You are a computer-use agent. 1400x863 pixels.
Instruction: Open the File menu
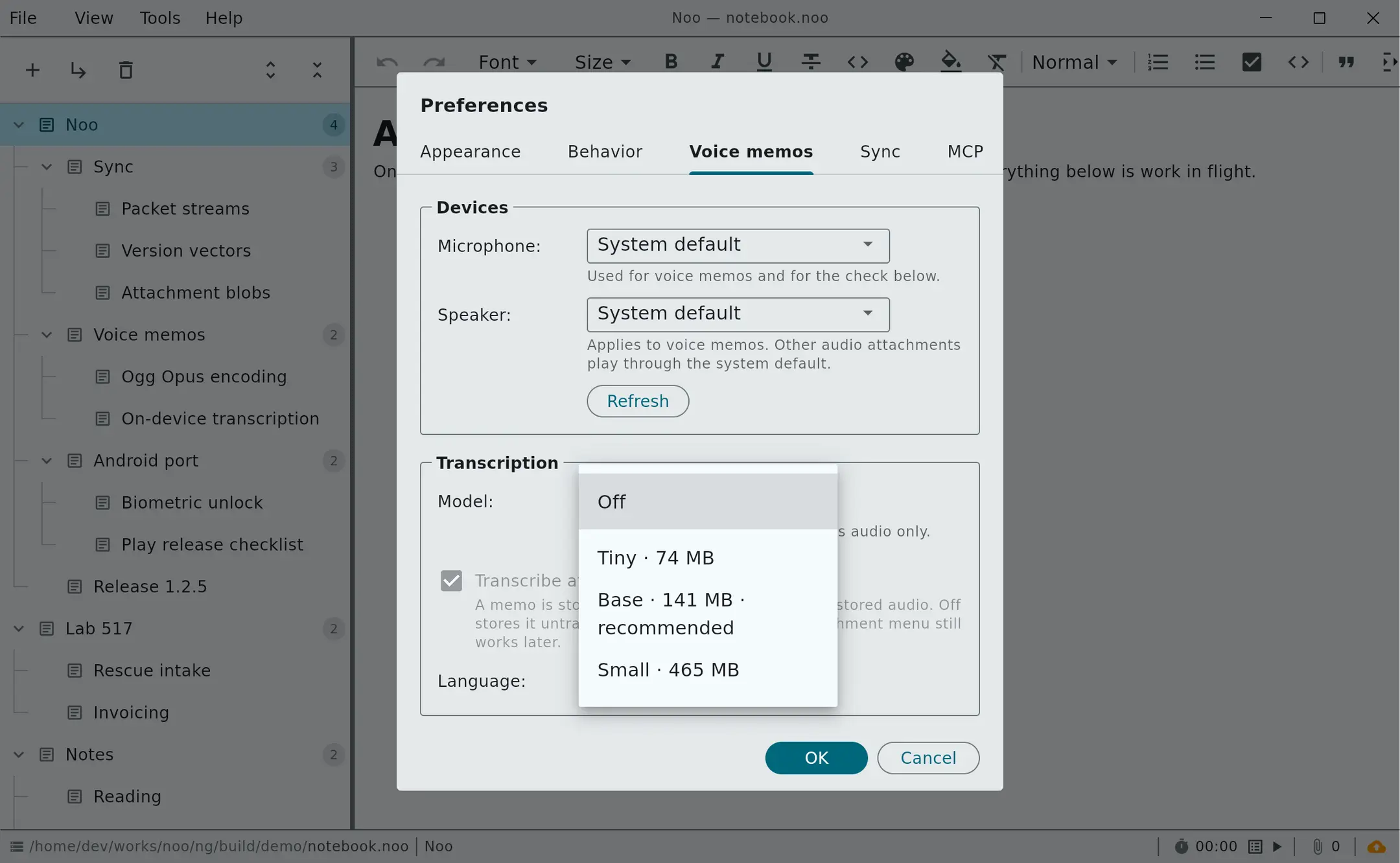[23, 17]
